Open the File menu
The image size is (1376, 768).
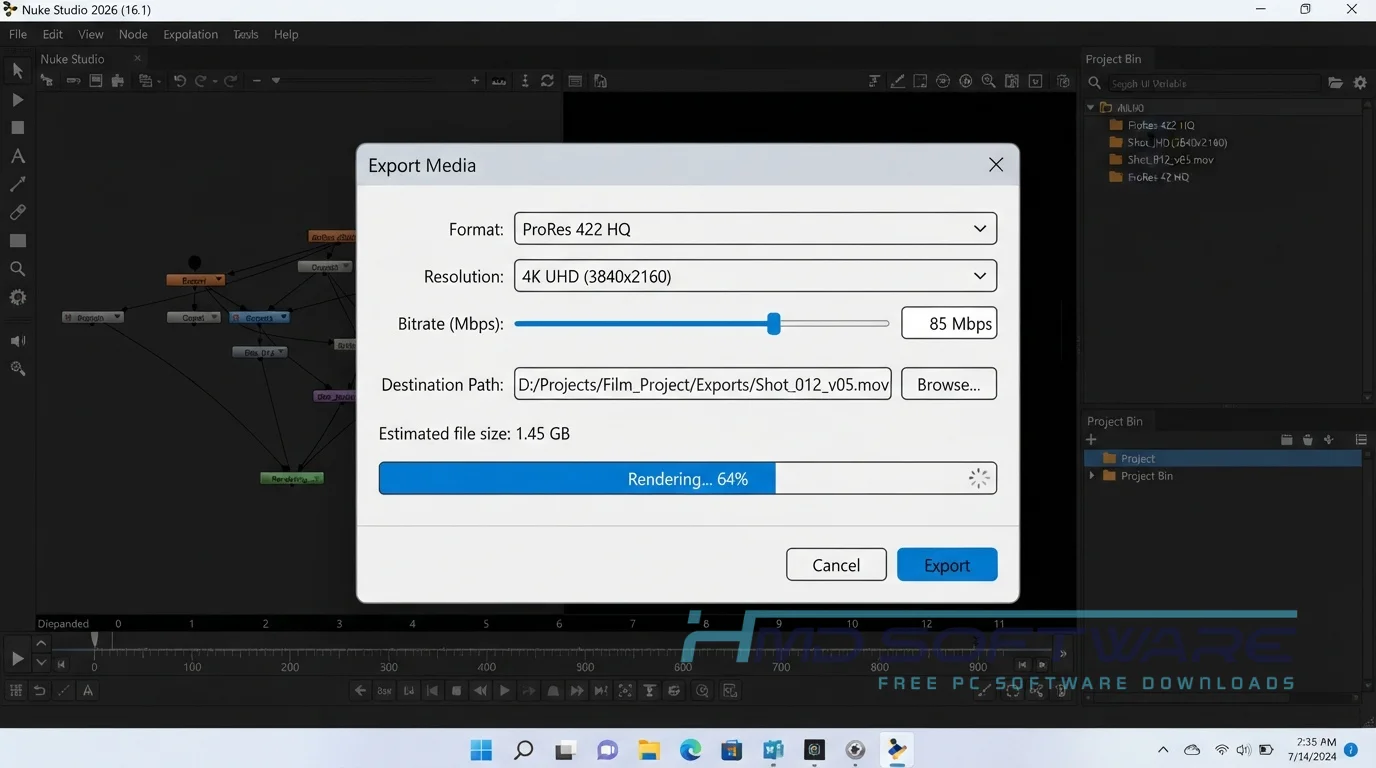tap(18, 34)
